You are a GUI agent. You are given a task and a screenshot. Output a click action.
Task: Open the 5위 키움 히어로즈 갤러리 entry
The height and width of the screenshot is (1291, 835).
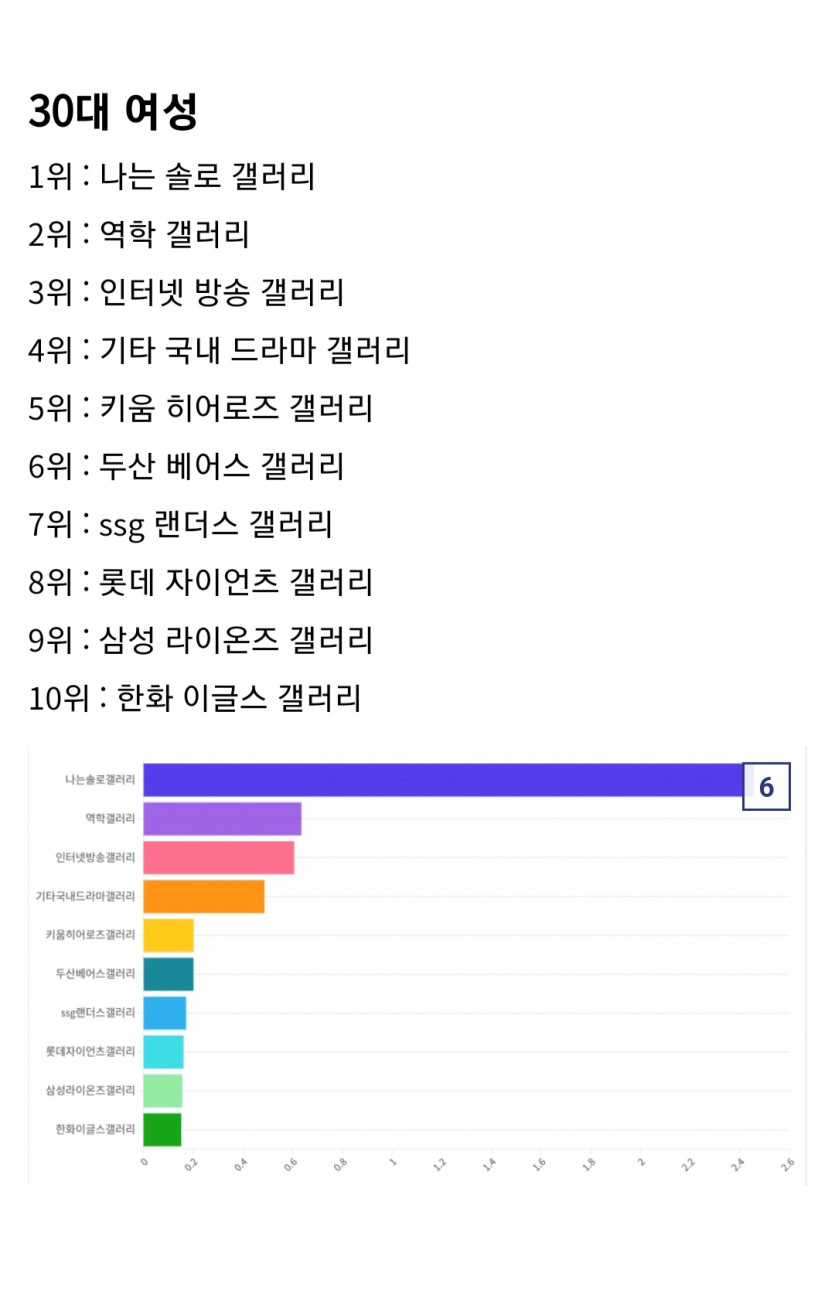pos(200,408)
